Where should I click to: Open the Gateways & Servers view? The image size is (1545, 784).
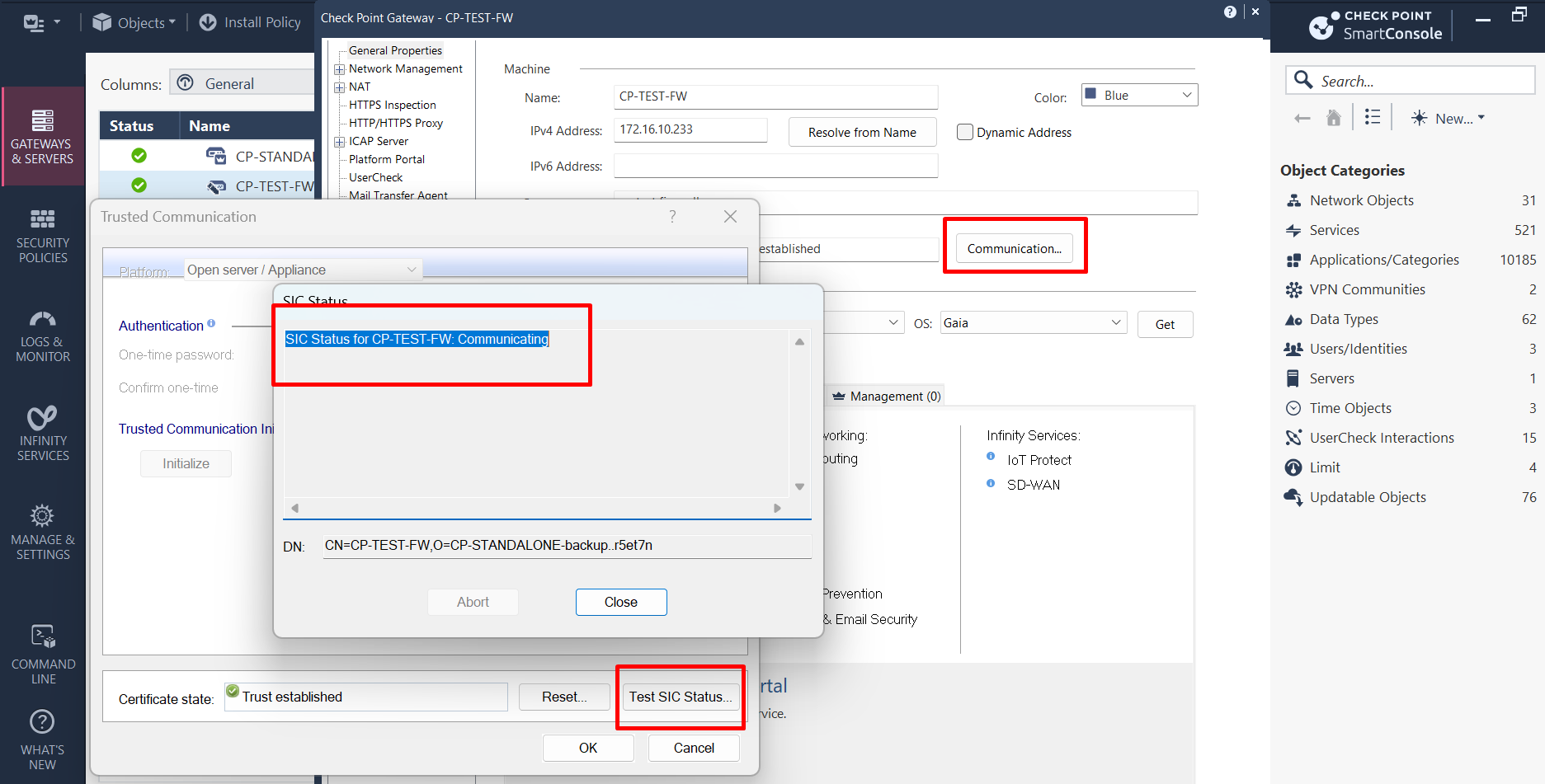click(x=43, y=137)
